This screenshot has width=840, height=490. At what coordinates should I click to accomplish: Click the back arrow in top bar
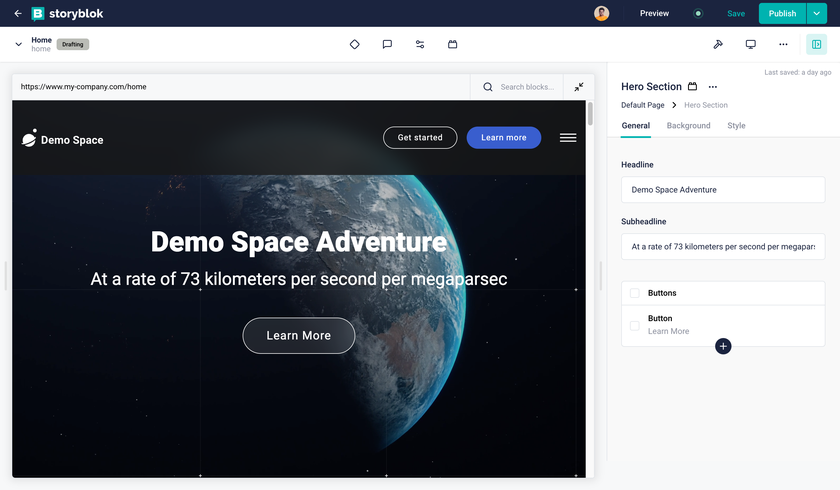18,14
